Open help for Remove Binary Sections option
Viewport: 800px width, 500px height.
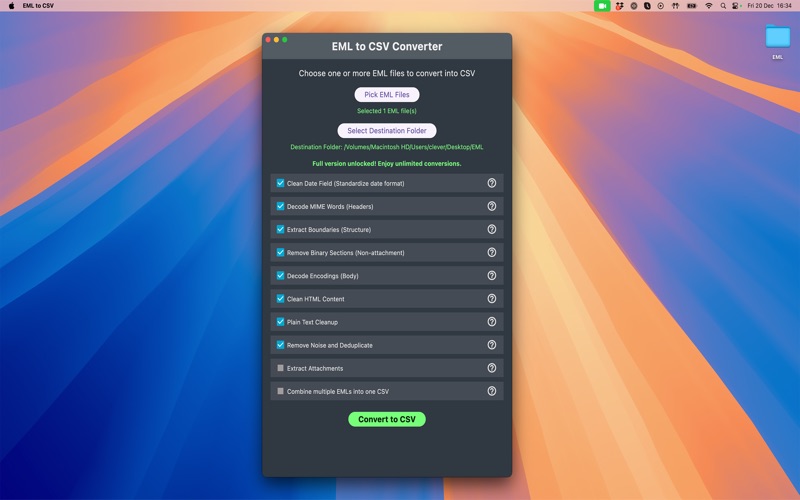tap(491, 253)
